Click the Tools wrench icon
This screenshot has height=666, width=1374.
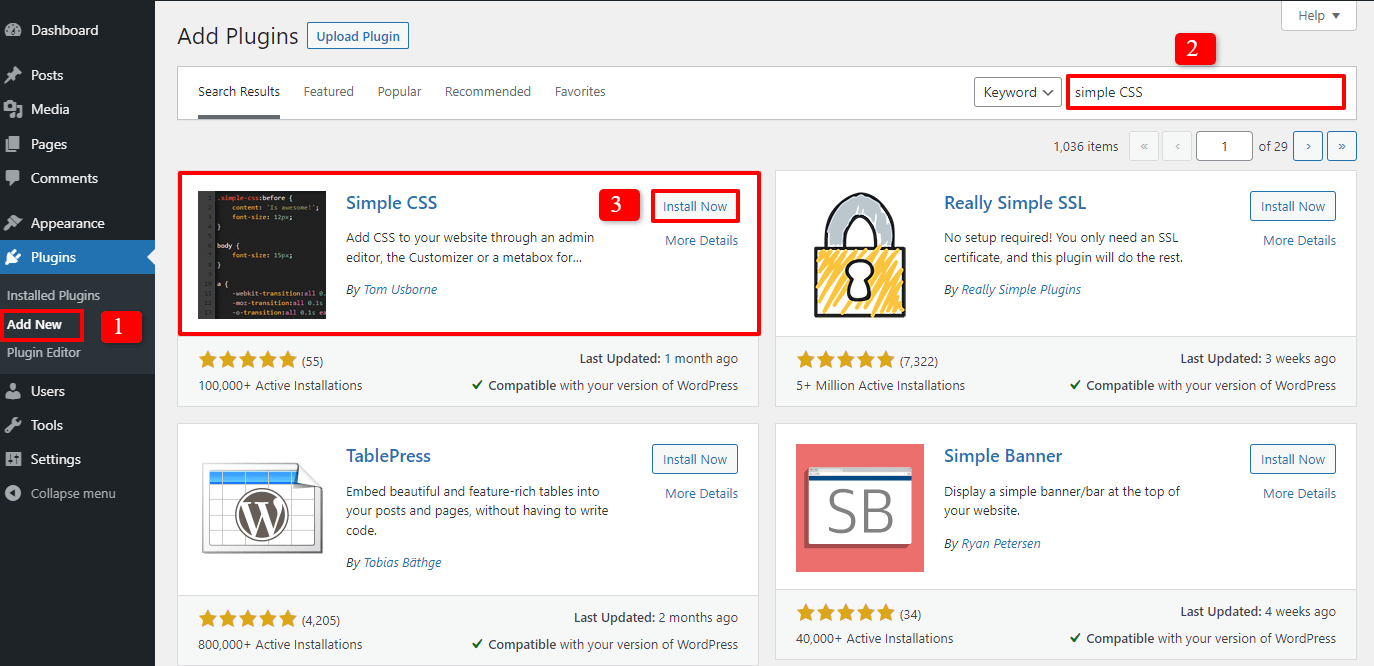pyautogui.click(x=13, y=425)
